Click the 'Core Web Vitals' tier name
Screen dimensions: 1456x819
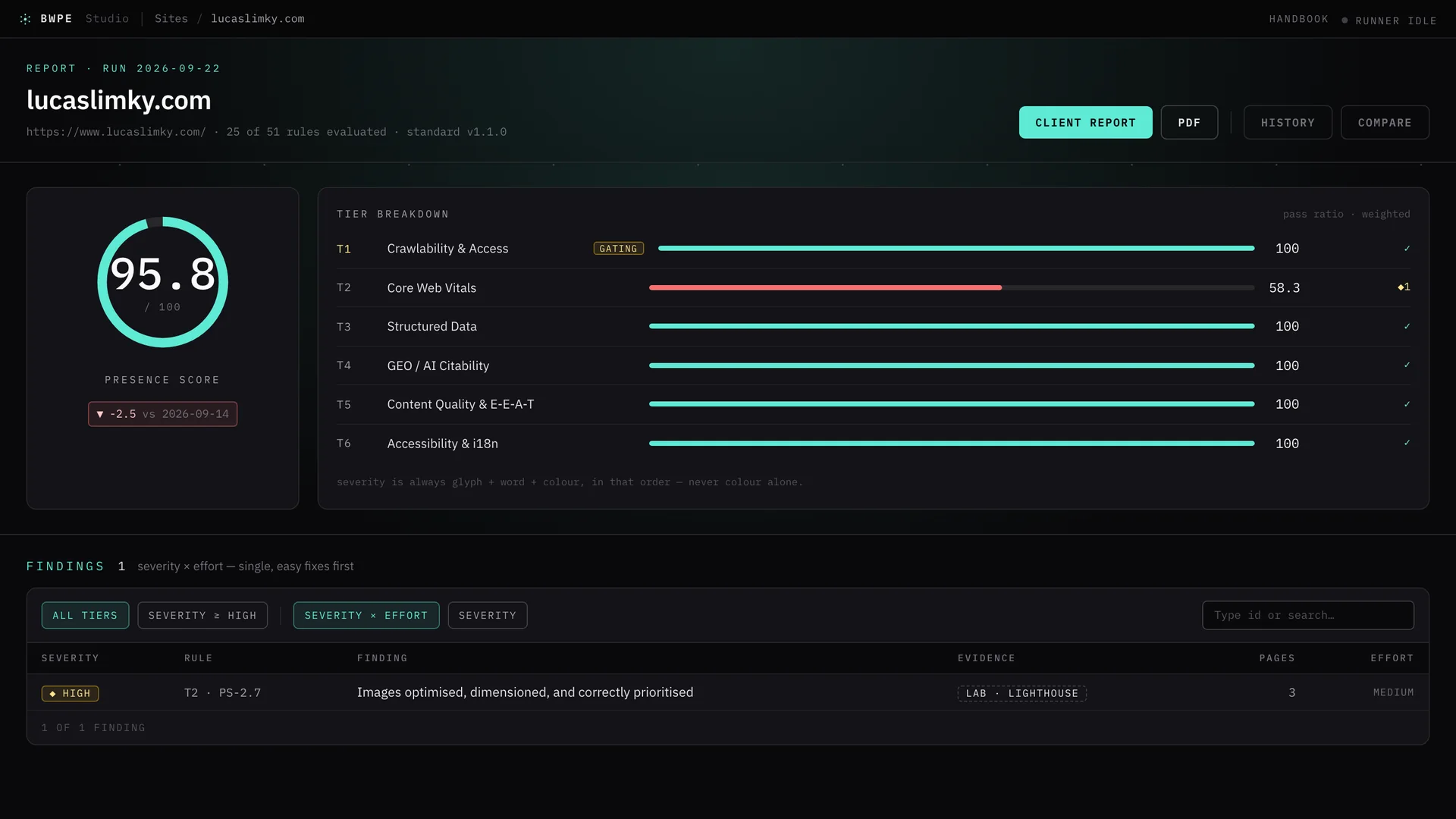[x=431, y=288]
